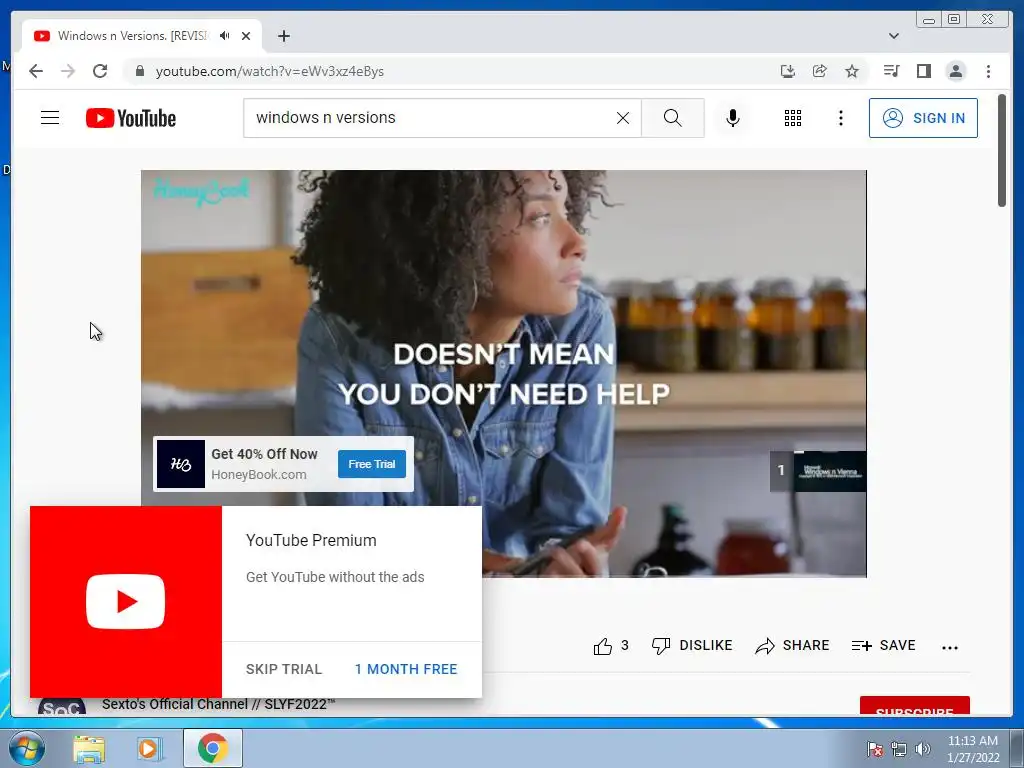Click the browser forward arrow
The width and height of the screenshot is (1024, 768).
[x=68, y=71]
